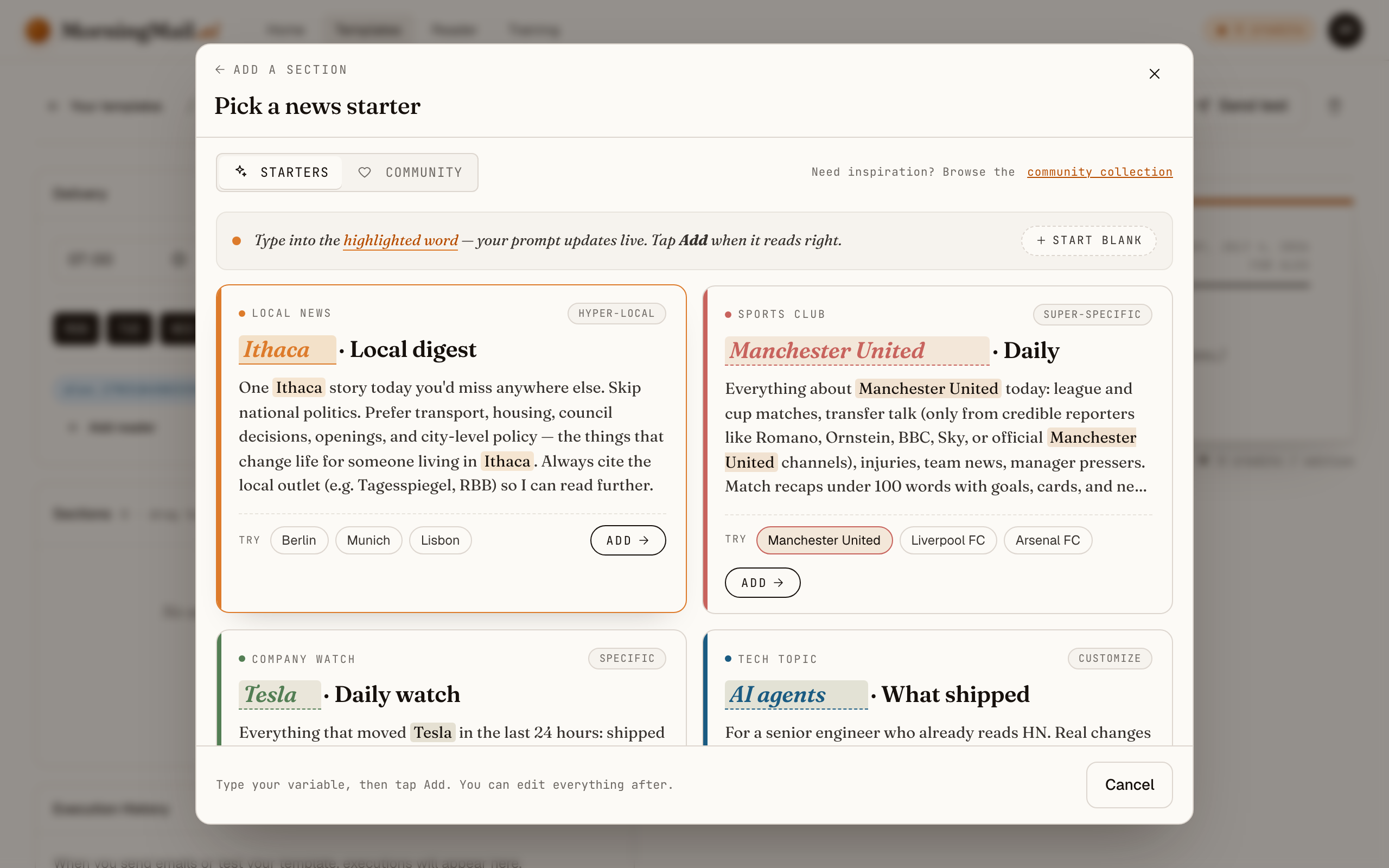Choose the Munich suggestion chip

pyautogui.click(x=368, y=540)
